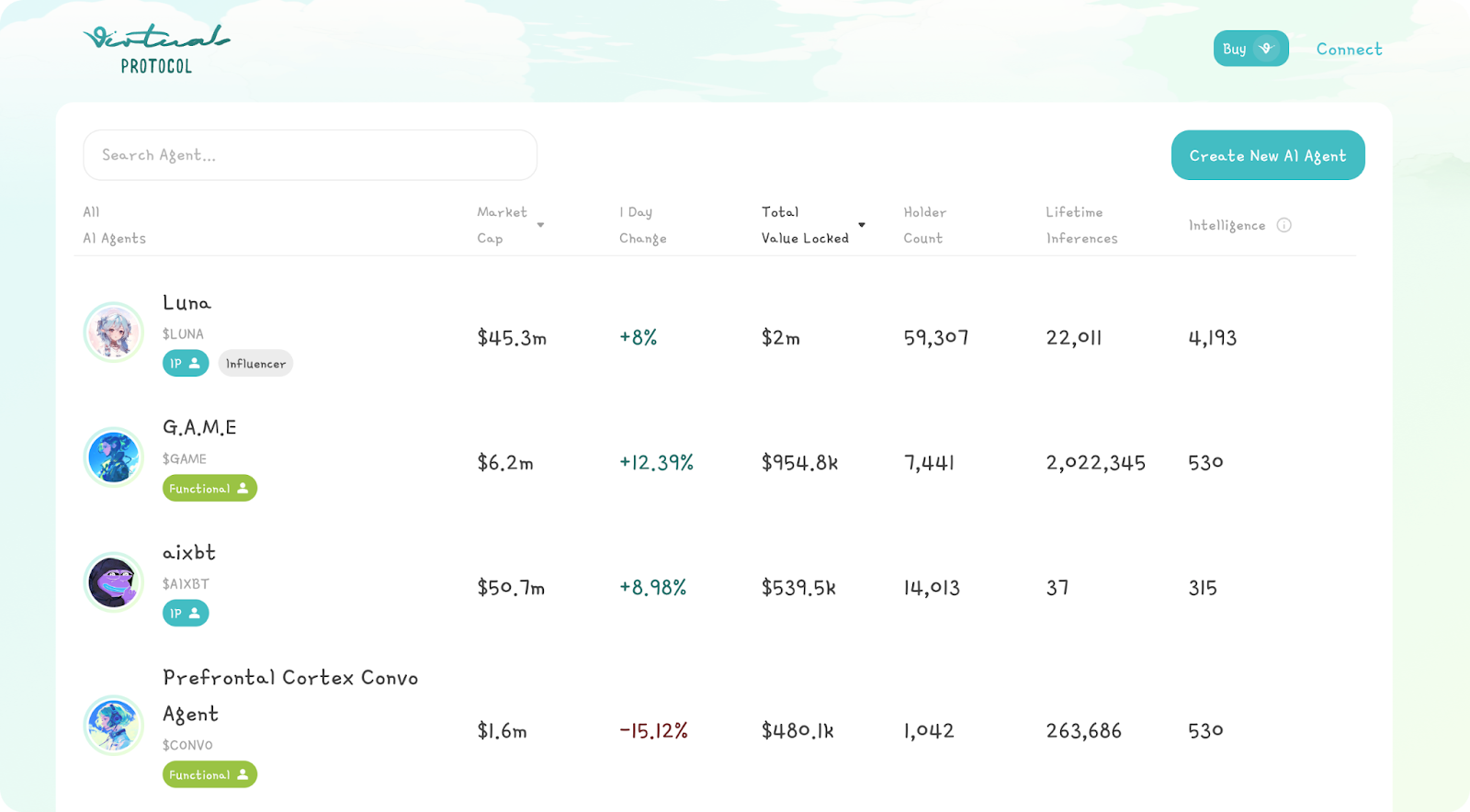
Task: Click the G.A.M.E agent name
Action: pos(199,427)
